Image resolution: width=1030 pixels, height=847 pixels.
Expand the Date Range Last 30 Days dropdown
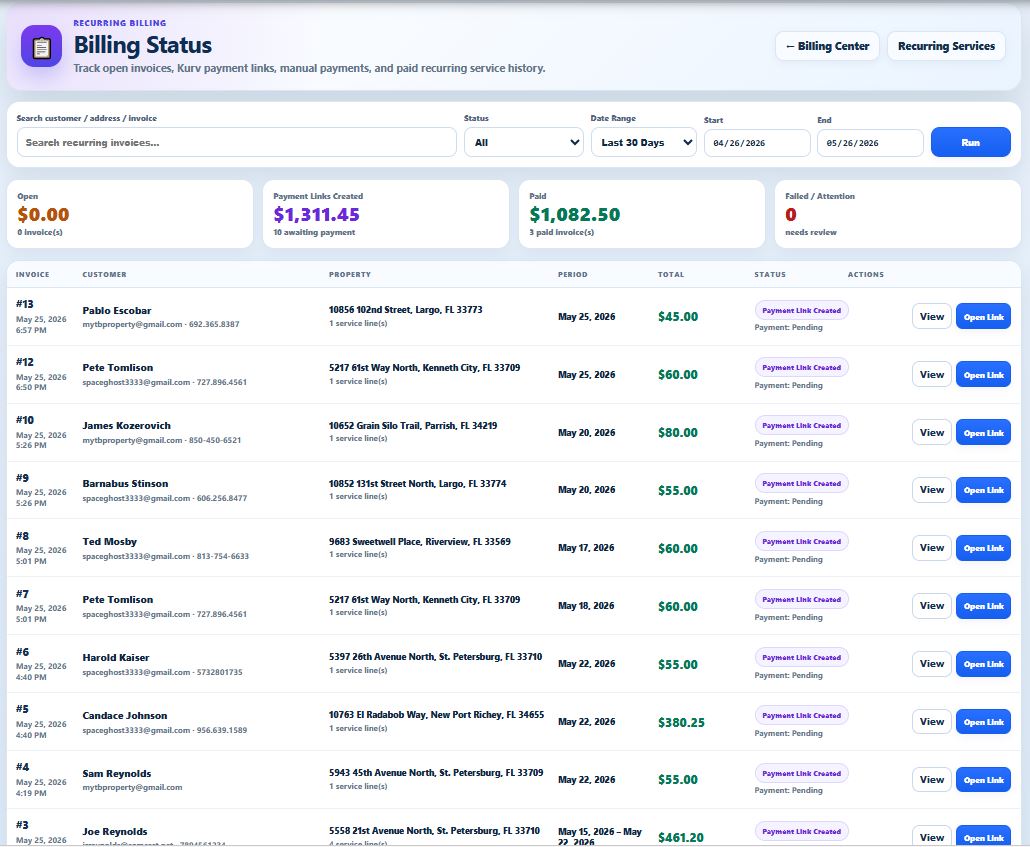coord(644,143)
